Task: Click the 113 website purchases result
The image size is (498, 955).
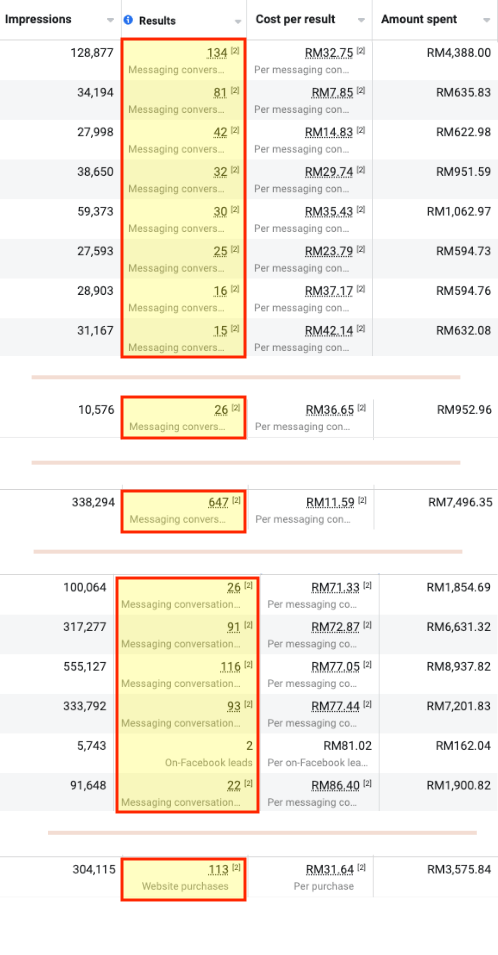Action: pyautogui.click(x=219, y=870)
